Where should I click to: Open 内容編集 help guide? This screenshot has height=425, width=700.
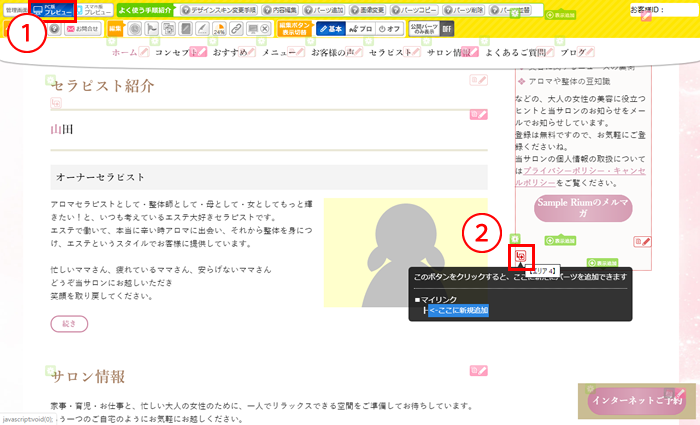tap(280, 10)
